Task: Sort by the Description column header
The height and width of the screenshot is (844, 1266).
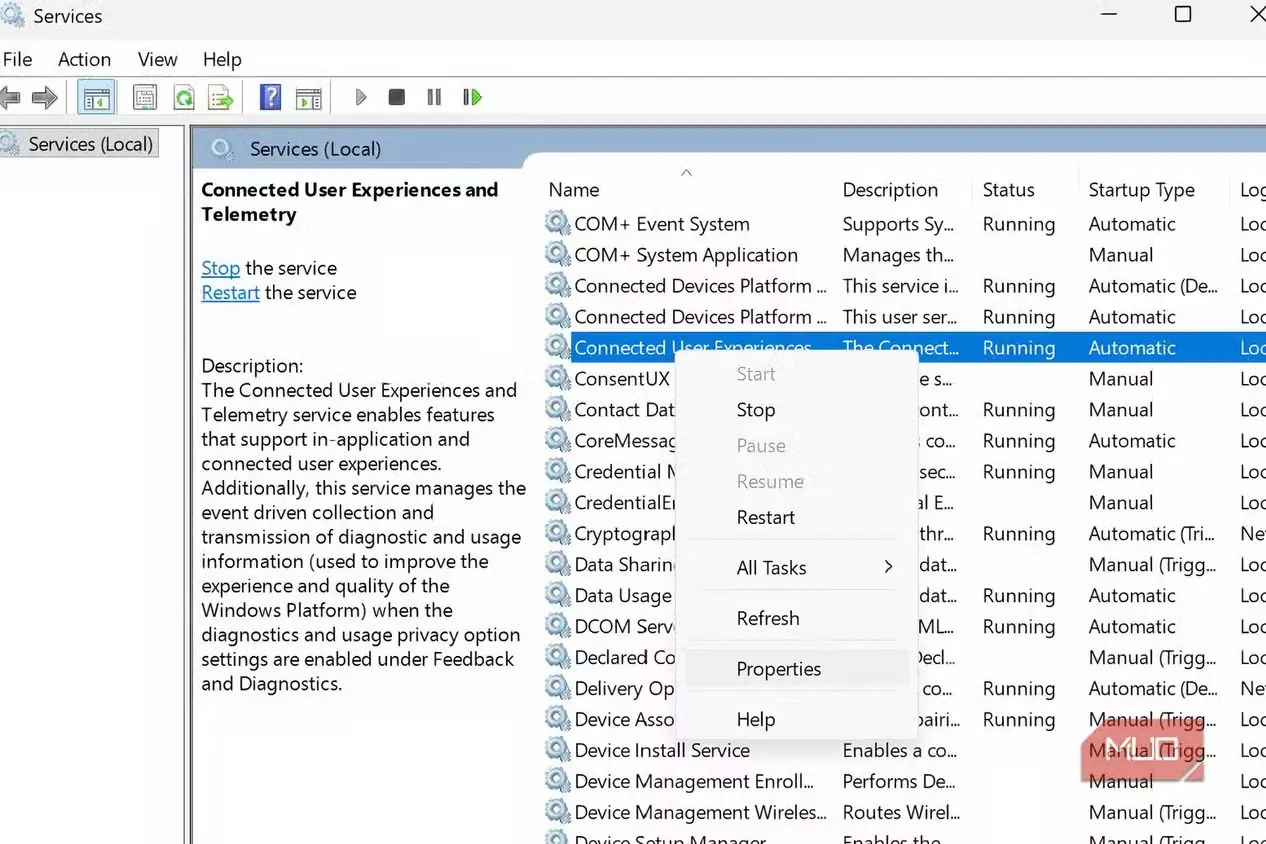Action: pos(890,190)
